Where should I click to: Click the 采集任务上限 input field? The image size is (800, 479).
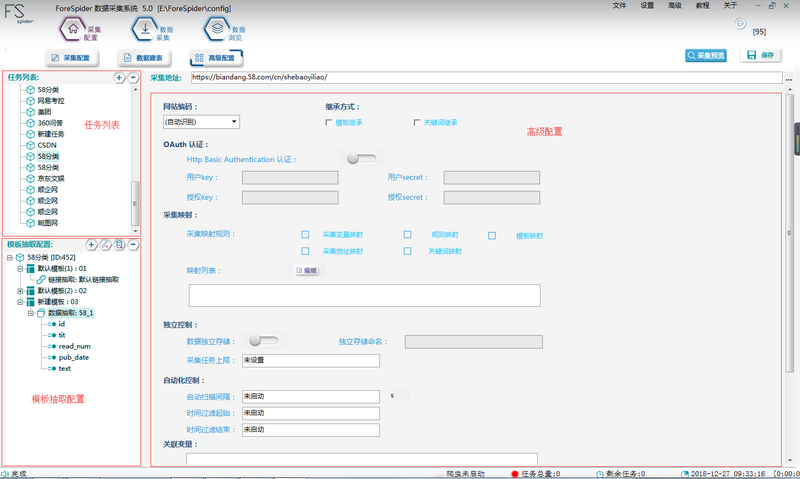(x=311, y=360)
